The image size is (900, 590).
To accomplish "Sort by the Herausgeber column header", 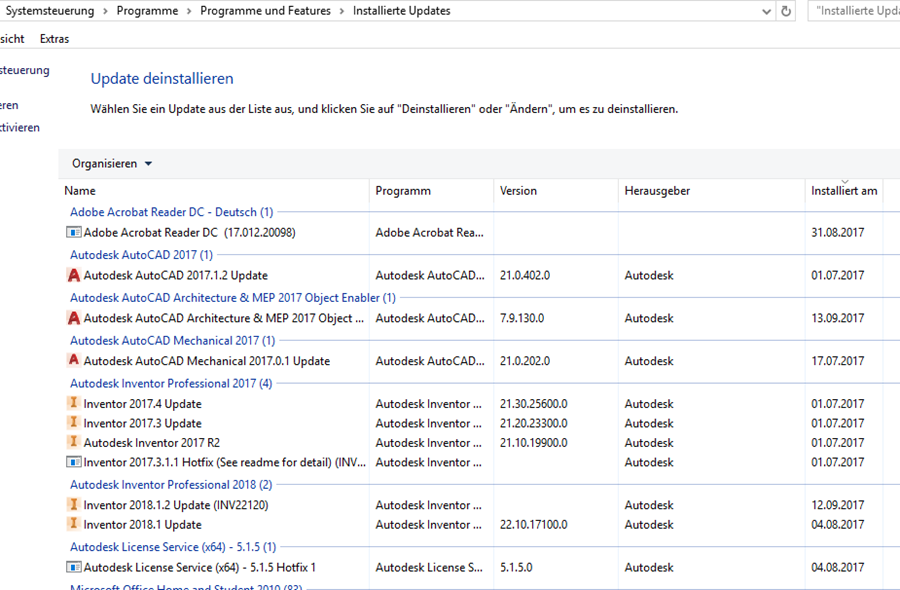I will 712,191.
